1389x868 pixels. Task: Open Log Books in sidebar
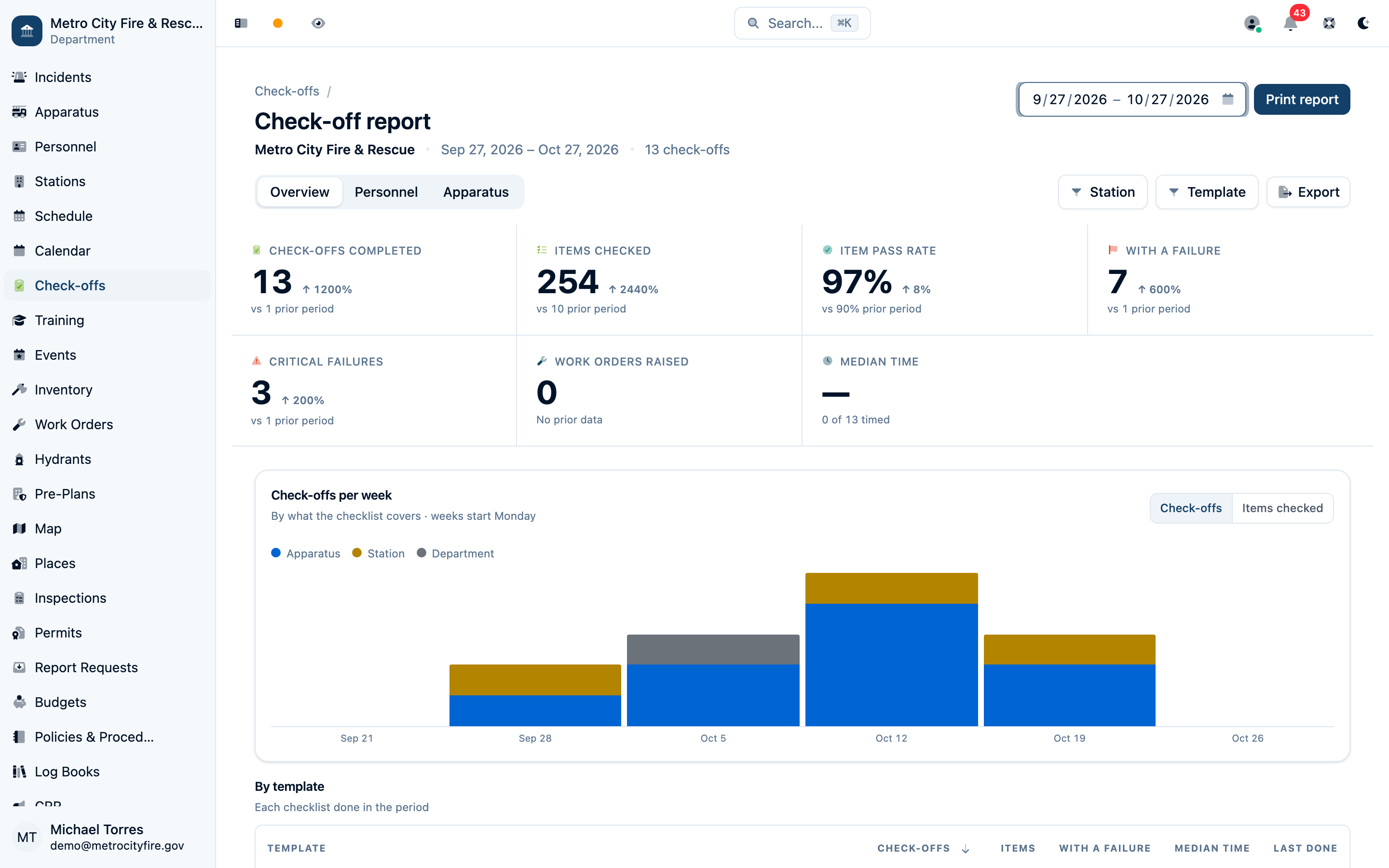(108, 772)
